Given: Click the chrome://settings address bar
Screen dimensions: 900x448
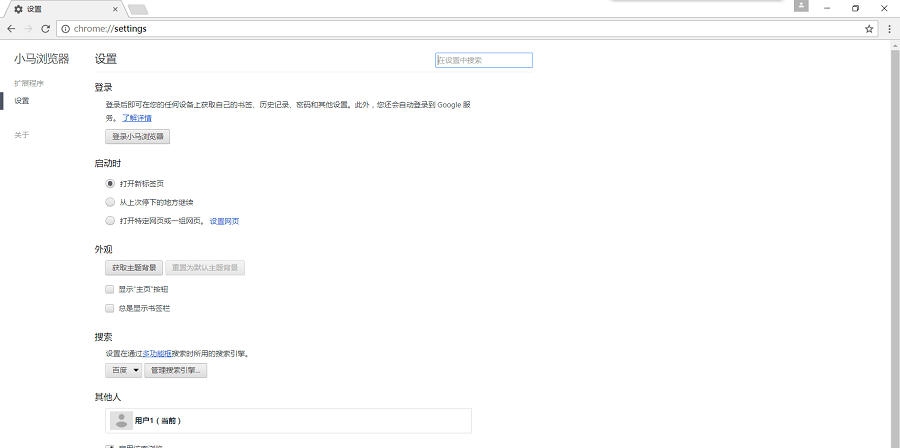Looking at the screenshot, I should (x=466, y=29).
